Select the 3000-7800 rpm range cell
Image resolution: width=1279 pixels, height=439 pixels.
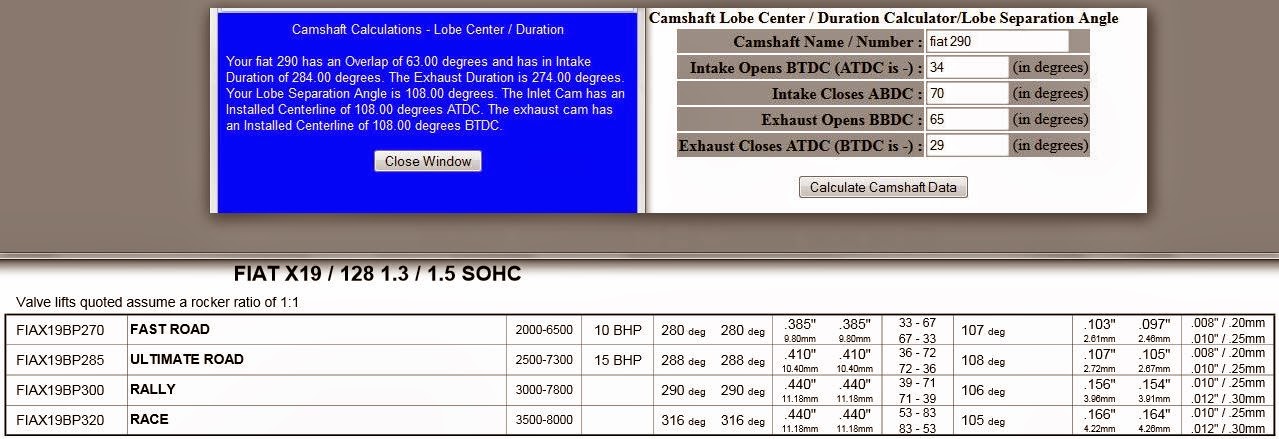coord(544,390)
